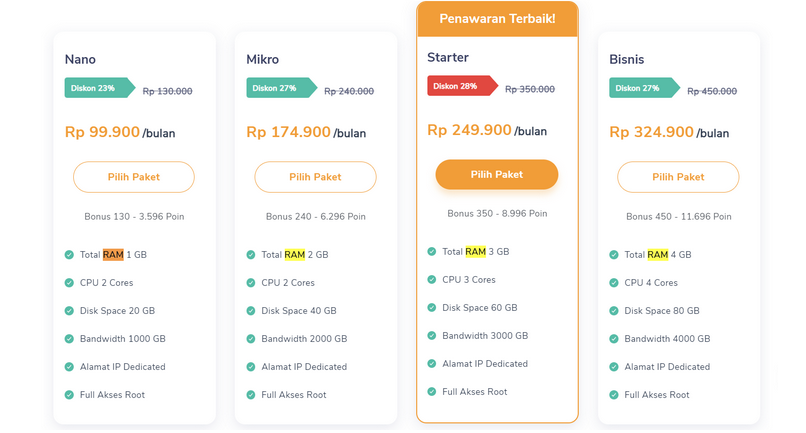Choose the Starter plan's orange Pilih Paket button
Viewport: 806px width, 433px height.
pos(496,174)
